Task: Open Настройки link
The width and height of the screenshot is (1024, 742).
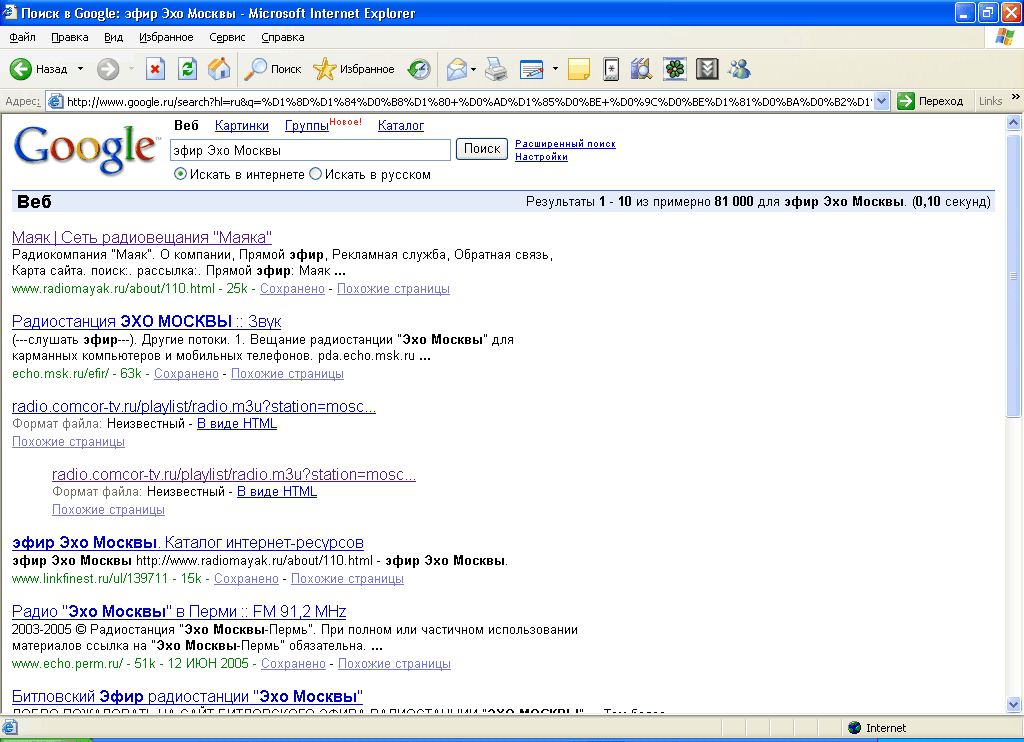Action: tap(541, 157)
